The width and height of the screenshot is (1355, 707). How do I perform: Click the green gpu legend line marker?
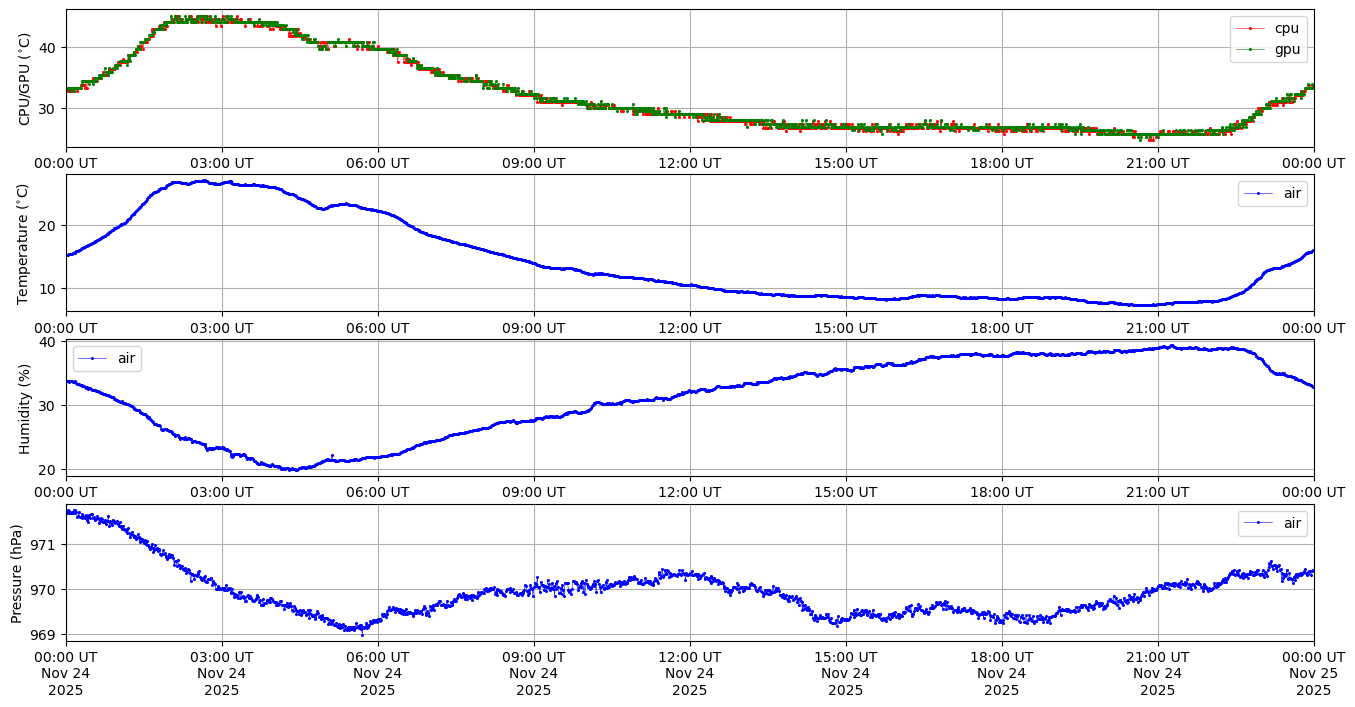(x=1250, y=48)
